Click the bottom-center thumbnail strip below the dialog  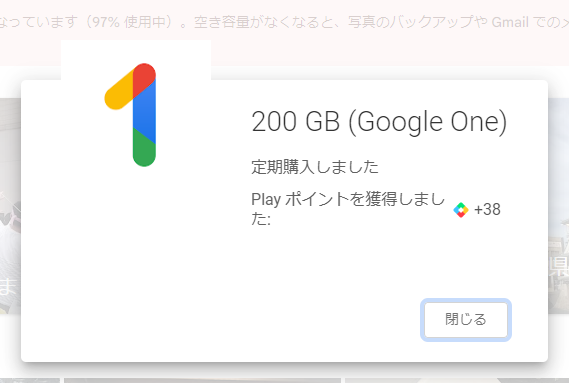(x=202, y=380)
